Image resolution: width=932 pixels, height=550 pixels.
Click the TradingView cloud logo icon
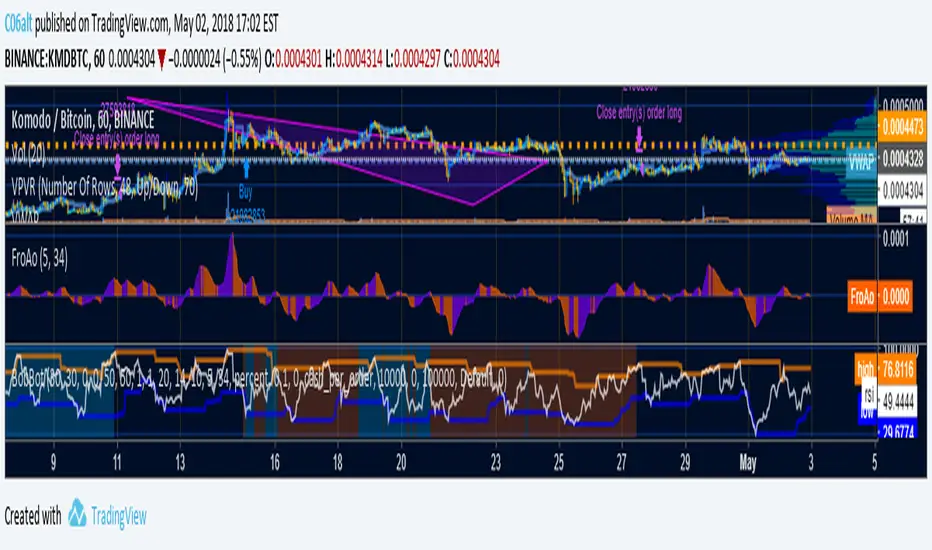pos(77,513)
